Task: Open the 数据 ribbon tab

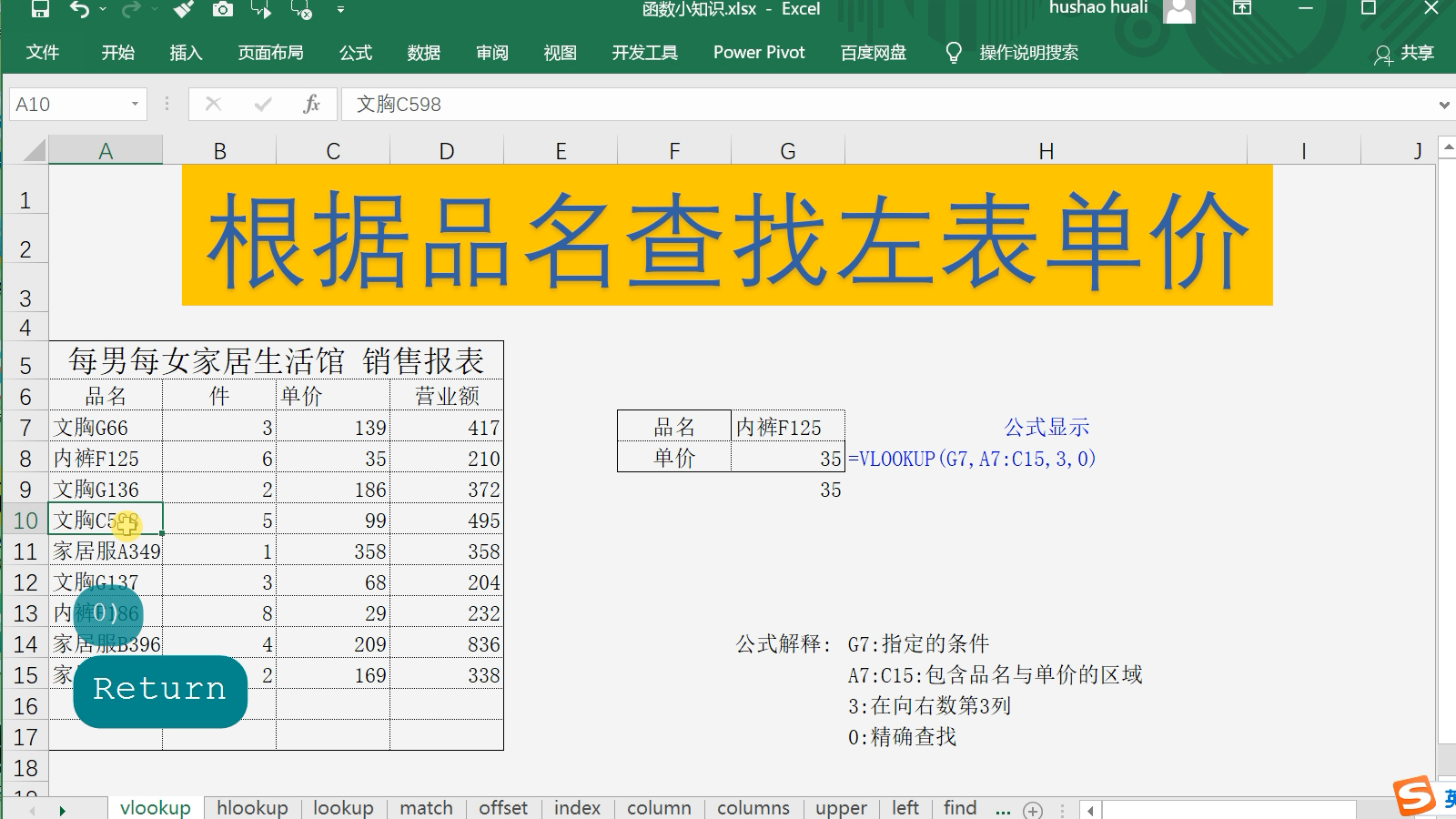Action: tap(424, 53)
